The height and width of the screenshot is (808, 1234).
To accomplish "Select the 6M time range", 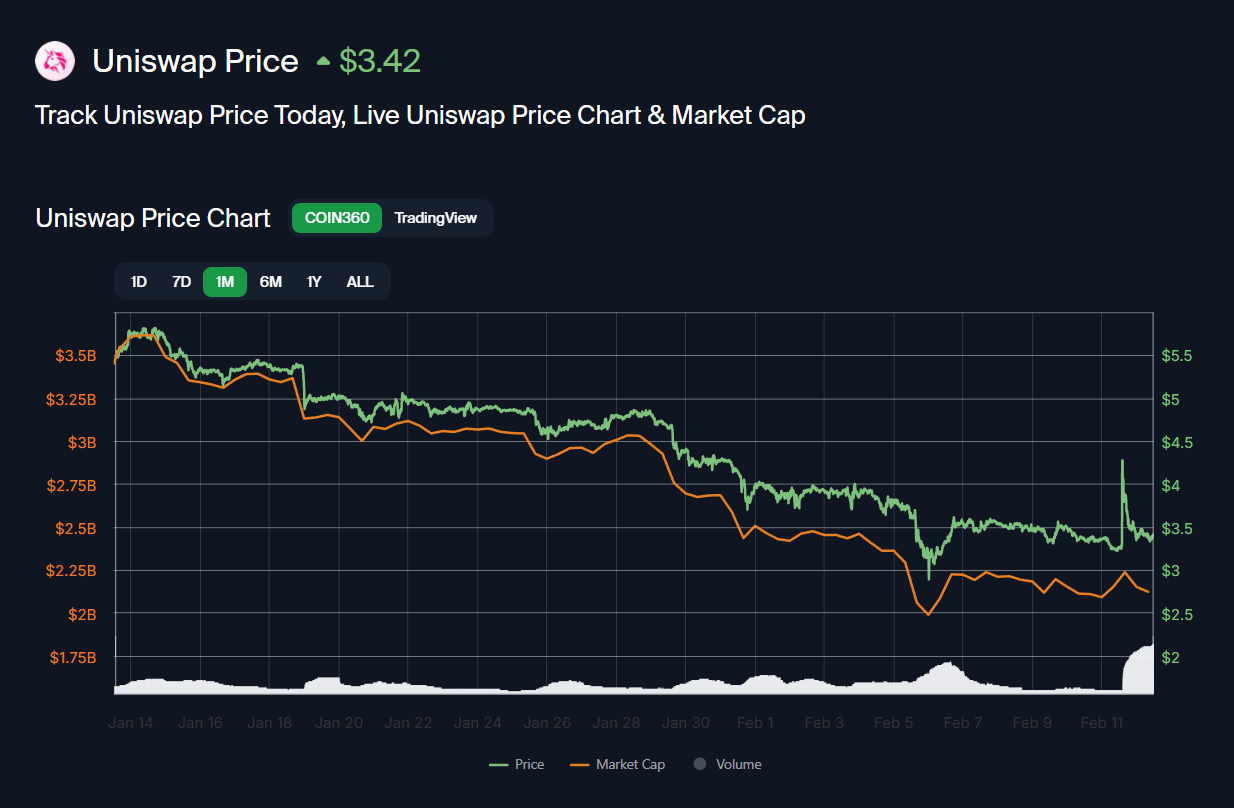I will click(x=270, y=282).
